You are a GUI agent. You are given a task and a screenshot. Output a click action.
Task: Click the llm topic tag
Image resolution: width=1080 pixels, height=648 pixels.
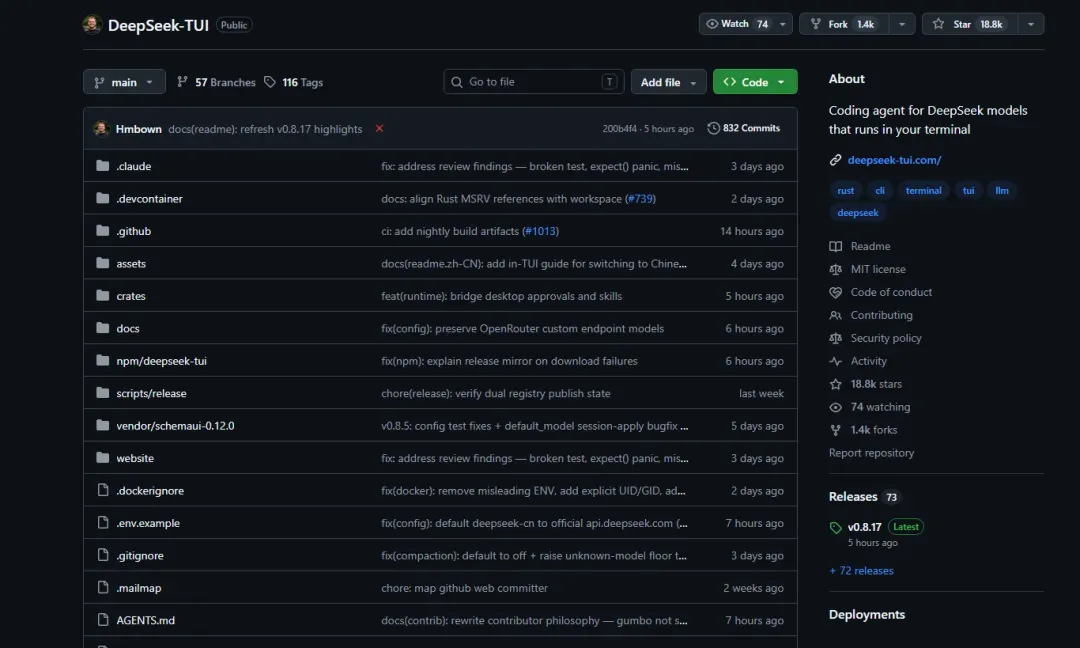[1001, 191]
